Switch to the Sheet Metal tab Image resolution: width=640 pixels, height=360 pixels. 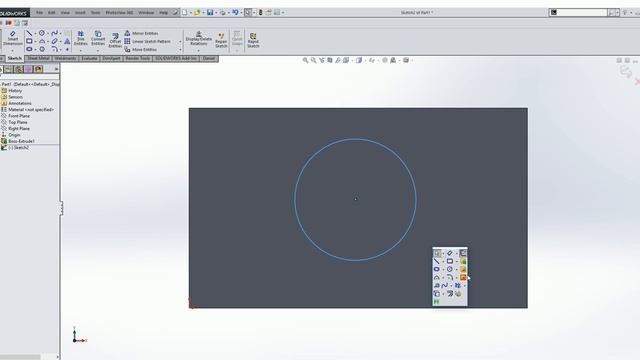coord(38,58)
